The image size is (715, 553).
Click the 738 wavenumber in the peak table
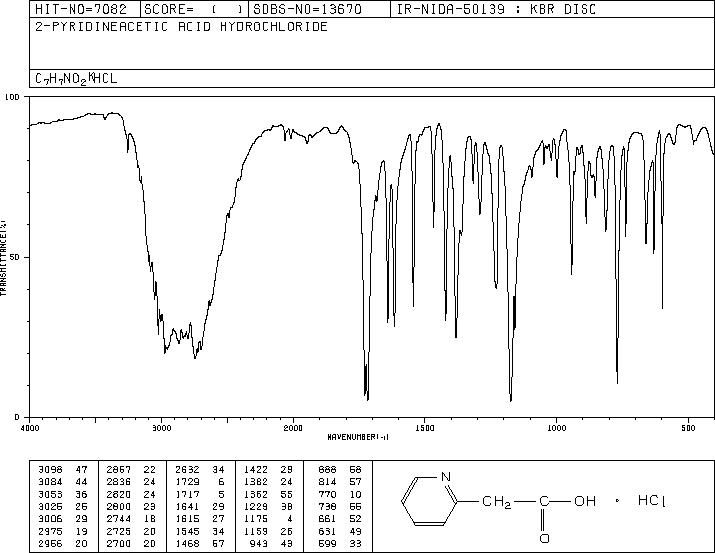tap(327, 506)
